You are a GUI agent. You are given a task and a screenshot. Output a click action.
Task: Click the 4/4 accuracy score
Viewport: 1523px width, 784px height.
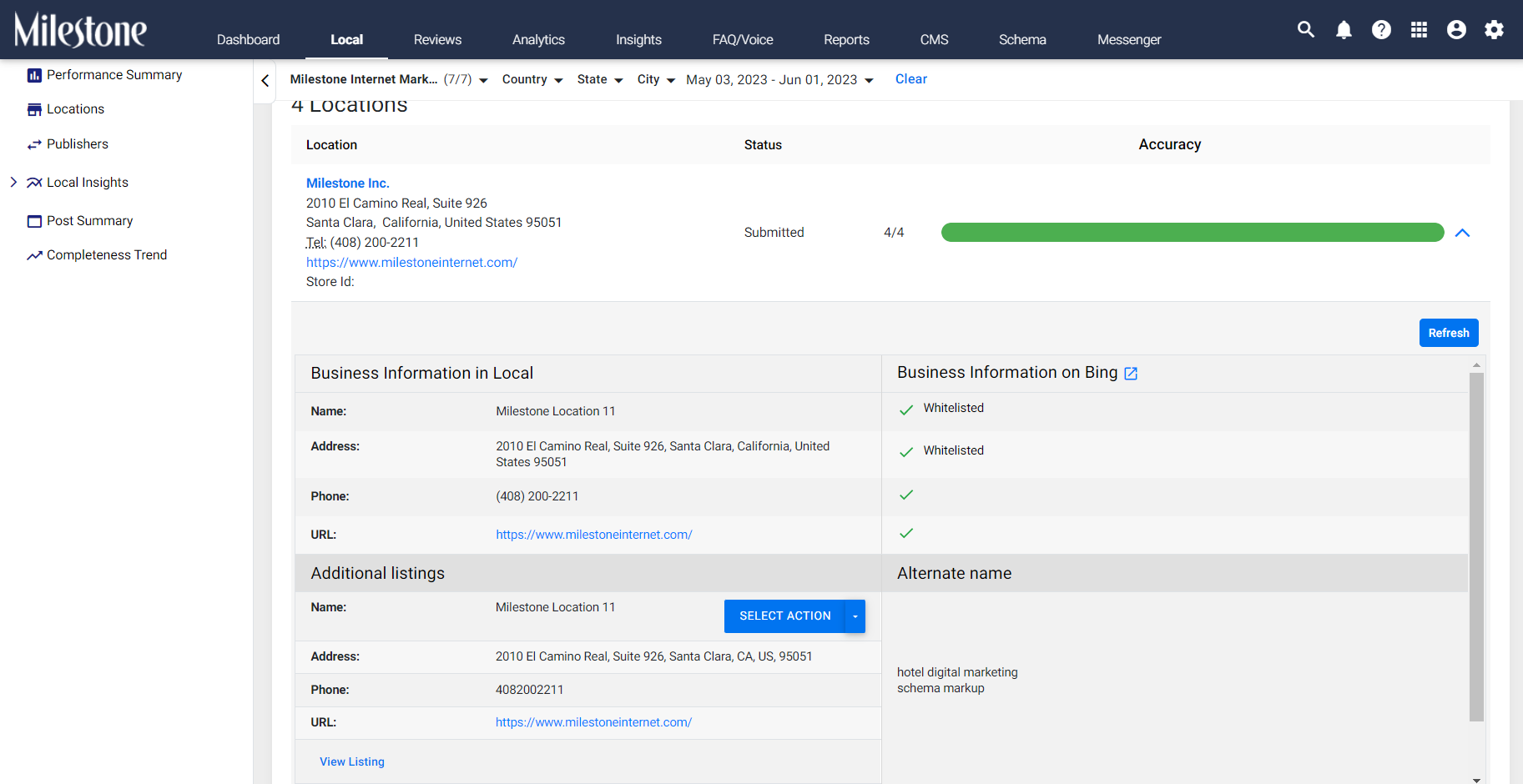coord(894,233)
